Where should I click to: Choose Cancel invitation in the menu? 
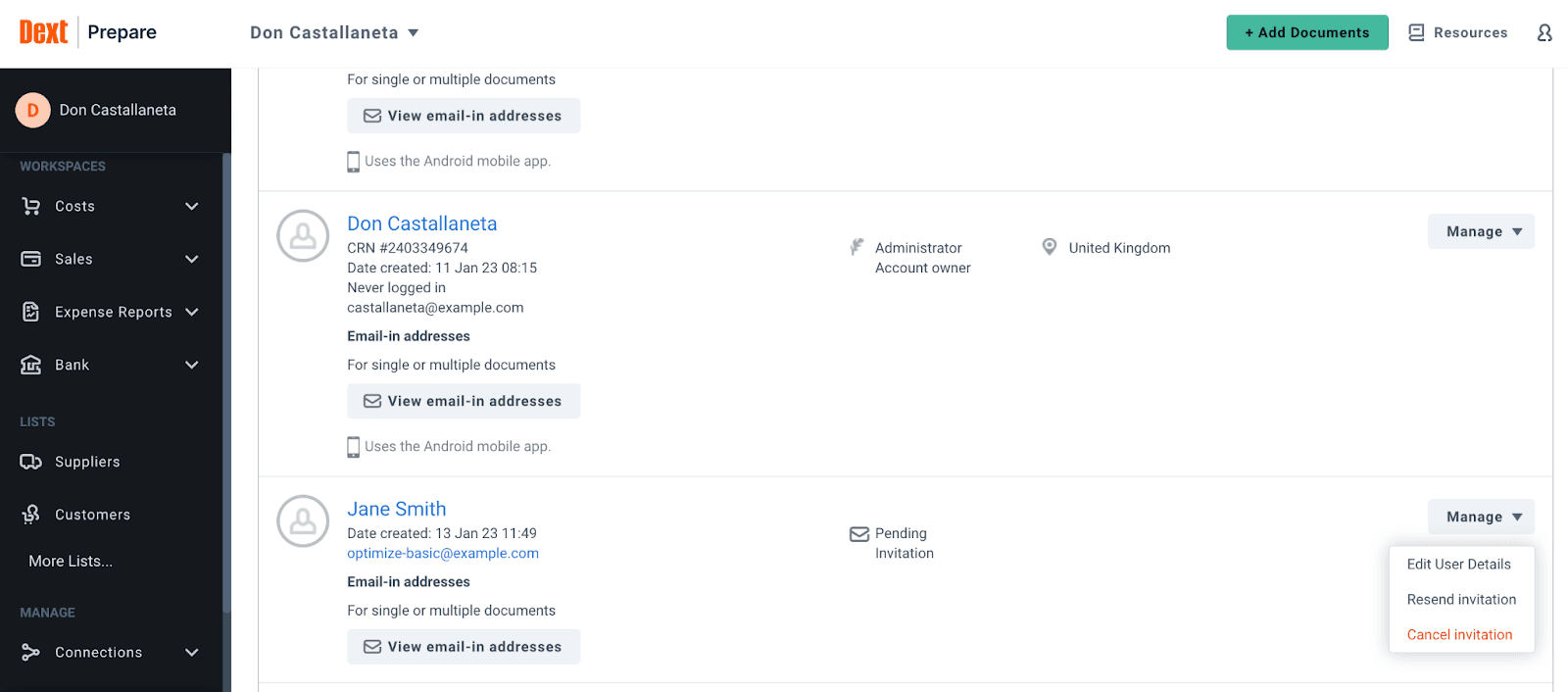tap(1459, 634)
